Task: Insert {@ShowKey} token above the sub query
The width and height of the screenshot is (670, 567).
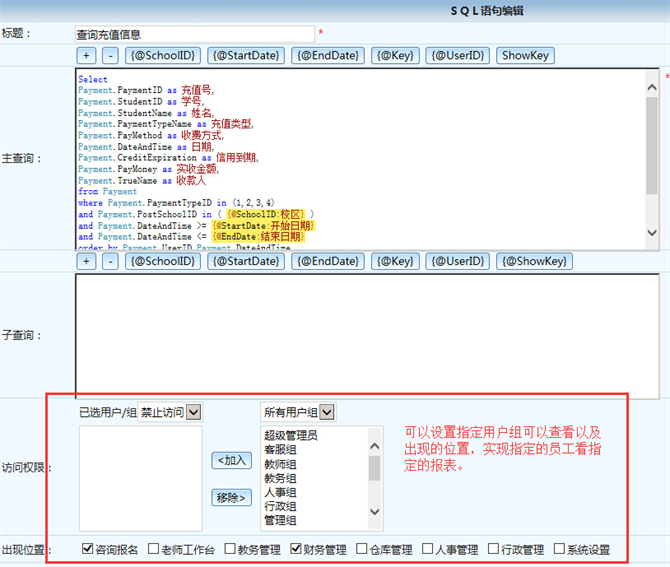Action: 534,261
